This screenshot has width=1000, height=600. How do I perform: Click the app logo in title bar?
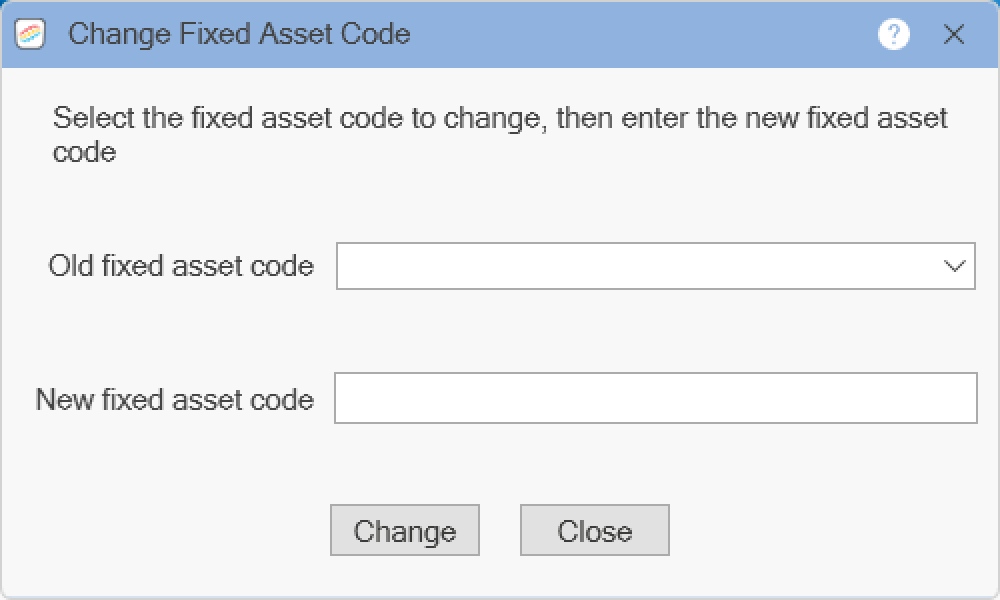point(31,35)
